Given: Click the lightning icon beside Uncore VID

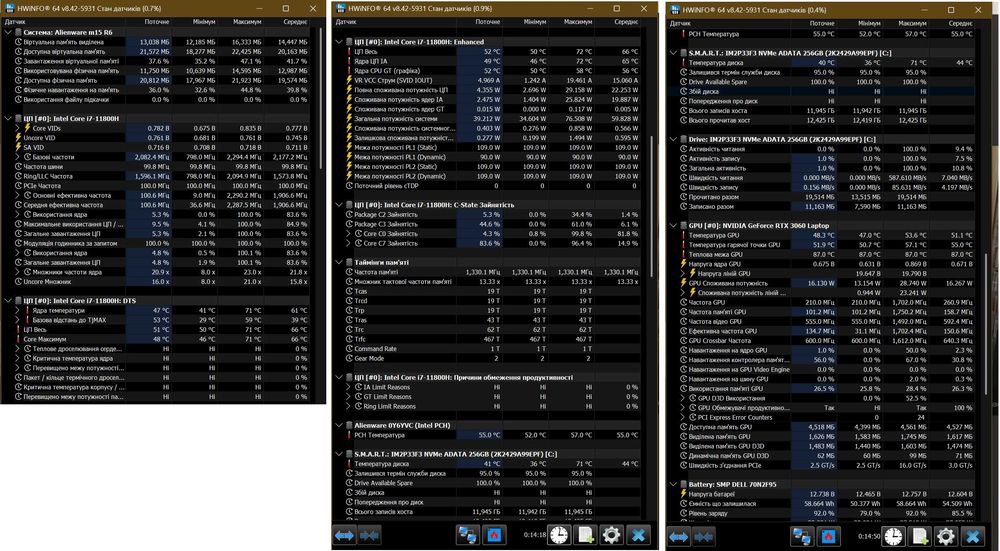Looking at the screenshot, I should [18, 138].
